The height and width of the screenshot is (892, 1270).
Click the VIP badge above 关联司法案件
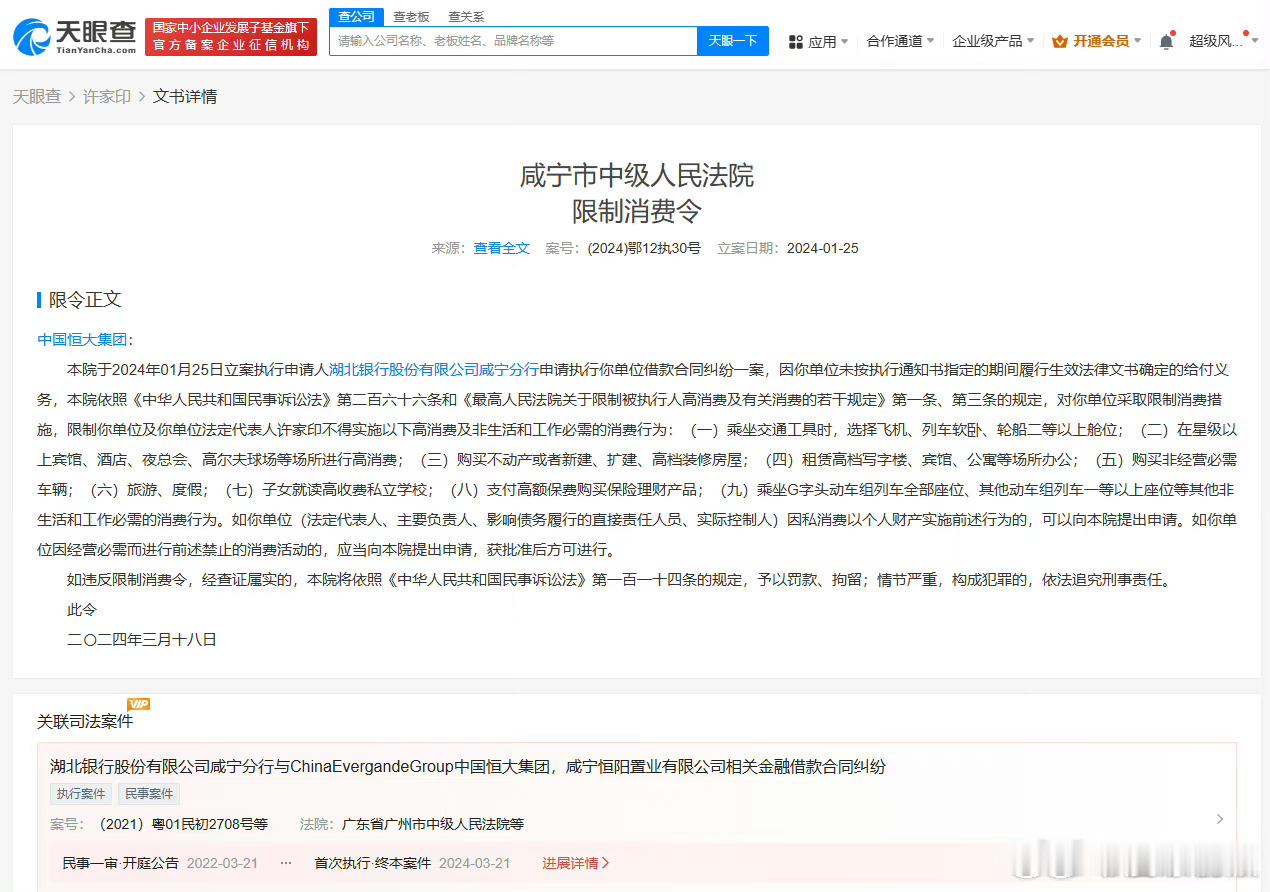pyautogui.click(x=138, y=704)
